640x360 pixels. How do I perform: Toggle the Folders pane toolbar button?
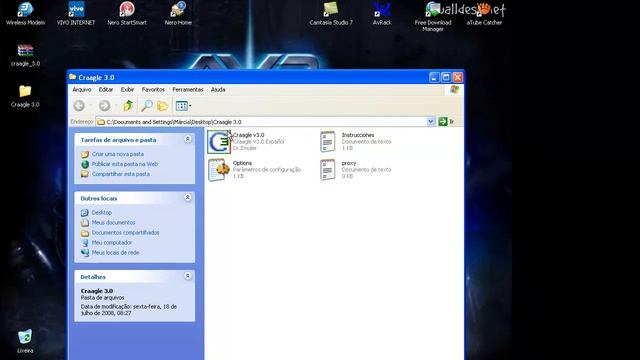point(162,106)
